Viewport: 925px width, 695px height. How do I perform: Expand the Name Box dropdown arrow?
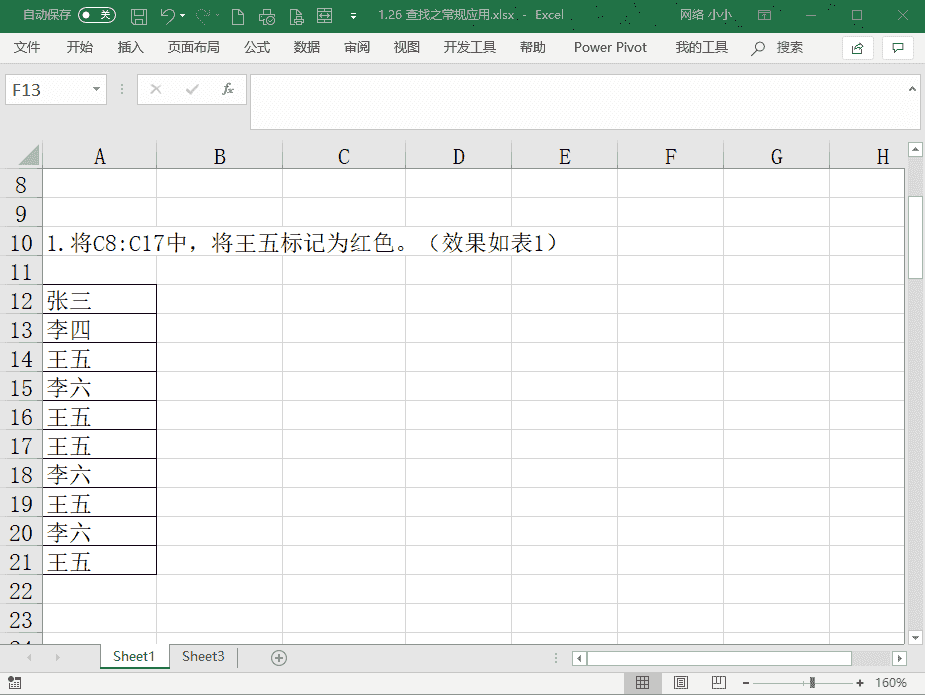coord(97,89)
